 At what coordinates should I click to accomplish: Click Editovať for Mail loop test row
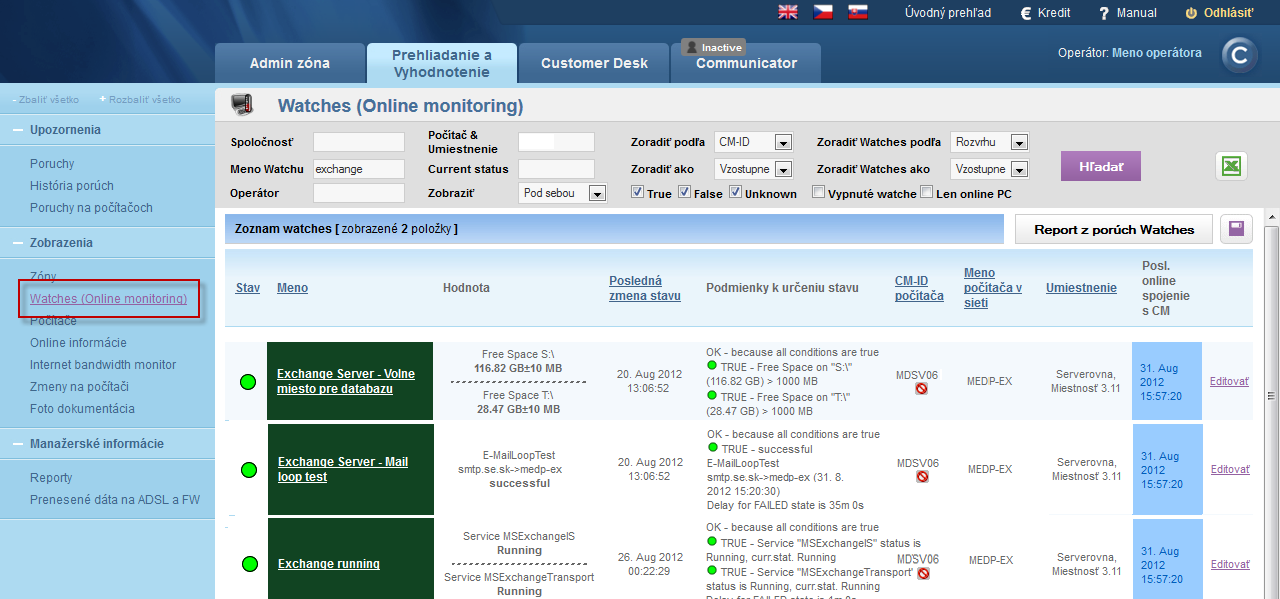[1230, 469]
